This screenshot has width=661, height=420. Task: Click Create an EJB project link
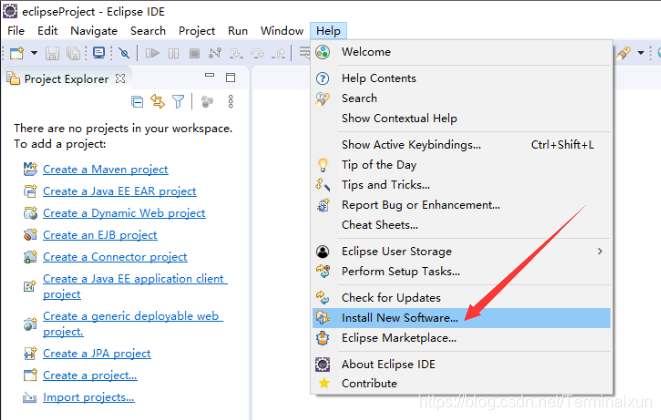coord(100,235)
